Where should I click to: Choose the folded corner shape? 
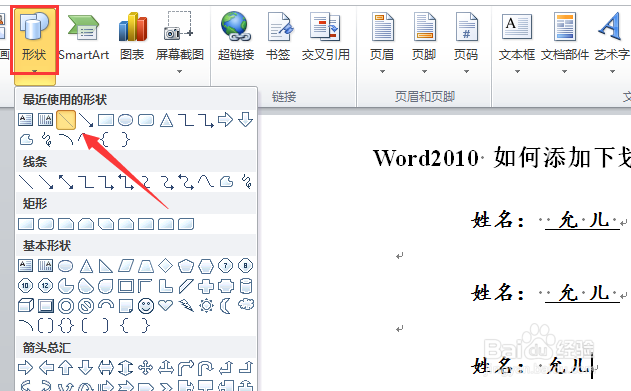point(126,306)
